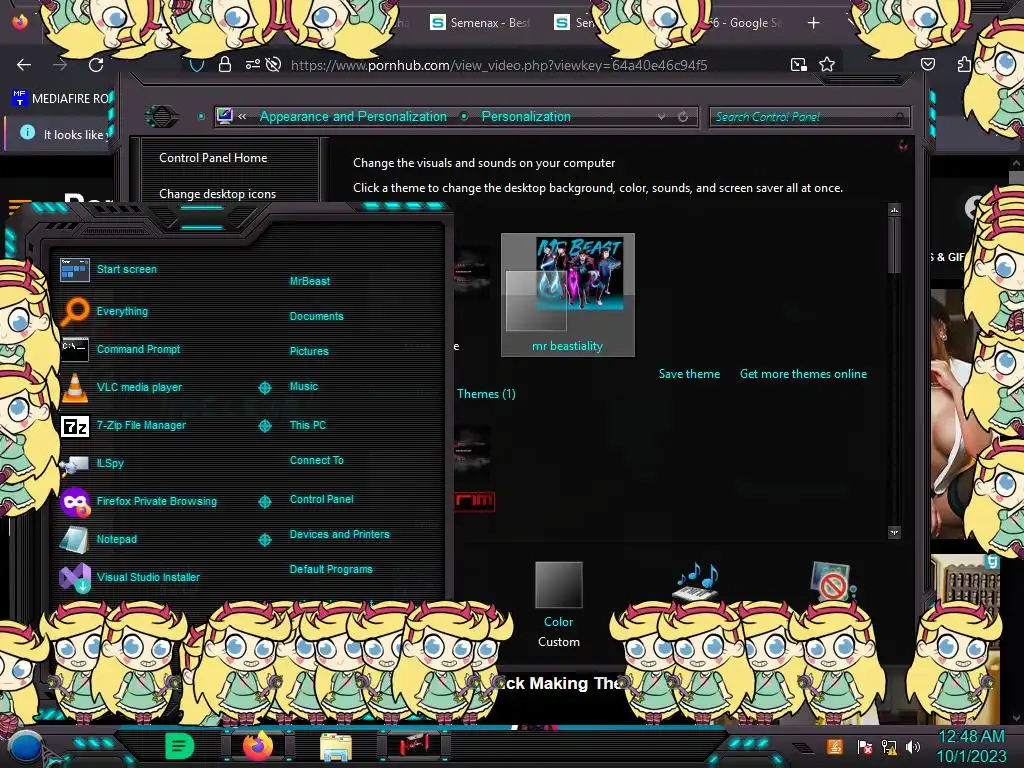Select the MrBeast theme thumbnail
Viewport: 1024px width, 768px height.
568,295
